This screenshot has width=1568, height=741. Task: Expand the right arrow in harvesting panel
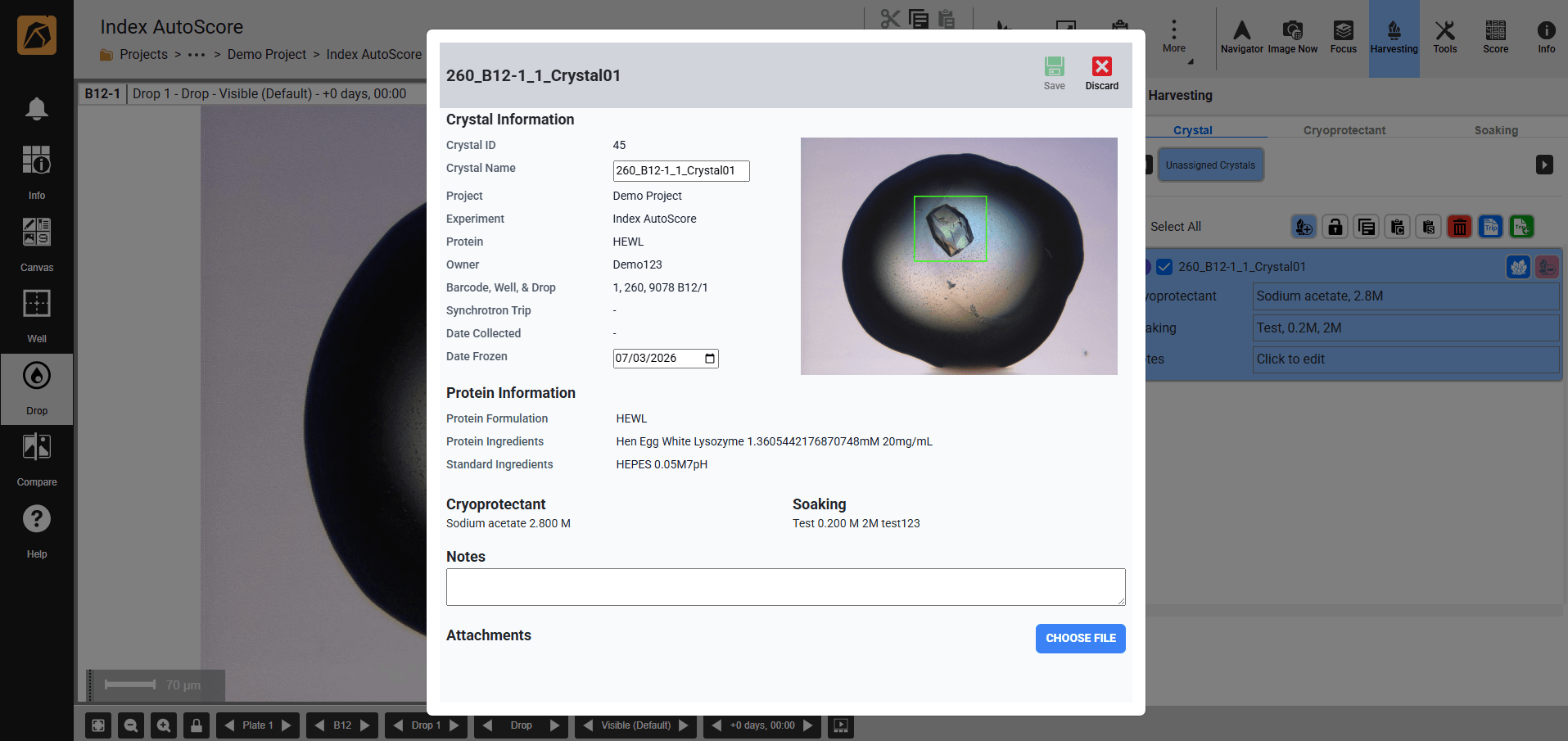click(x=1544, y=165)
